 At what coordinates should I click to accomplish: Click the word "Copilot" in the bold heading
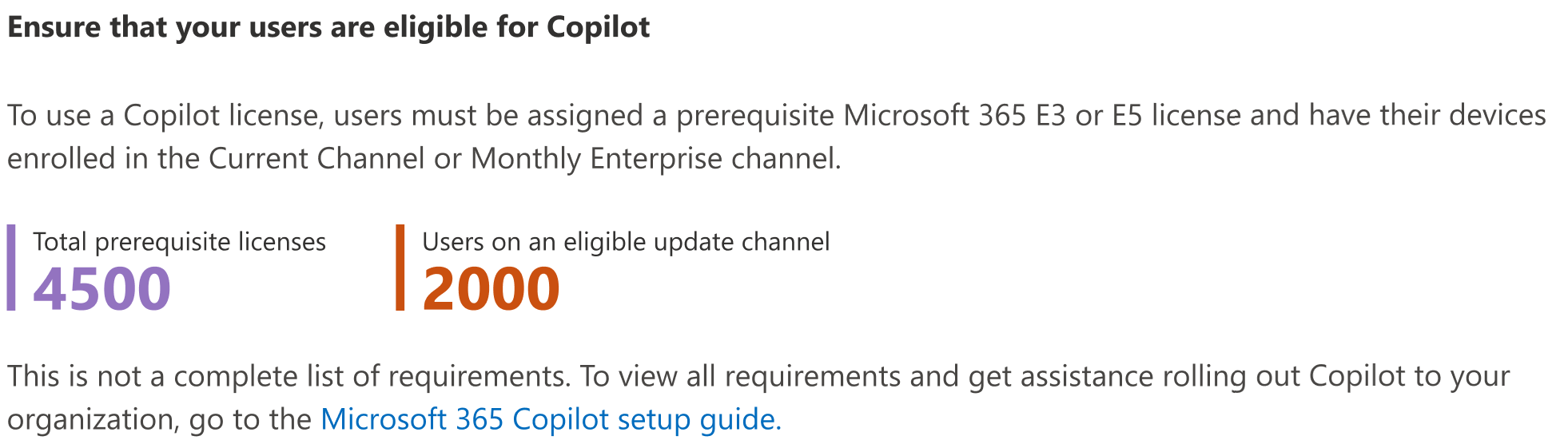pos(598,27)
